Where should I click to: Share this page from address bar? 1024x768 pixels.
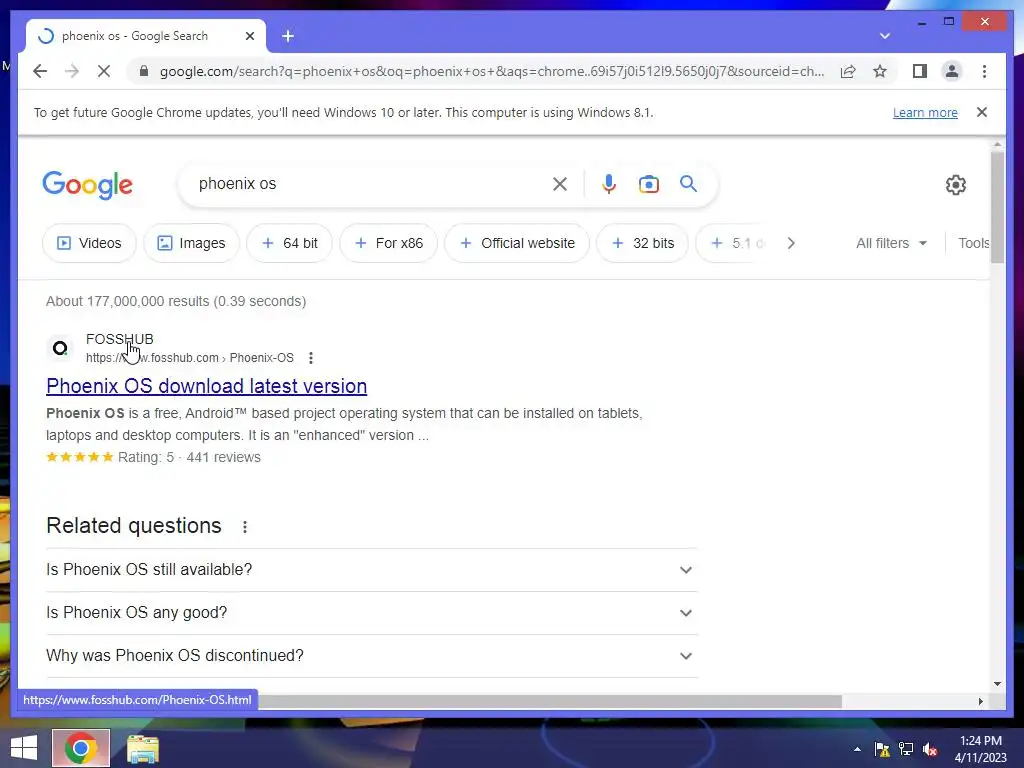click(x=848, y=71)
